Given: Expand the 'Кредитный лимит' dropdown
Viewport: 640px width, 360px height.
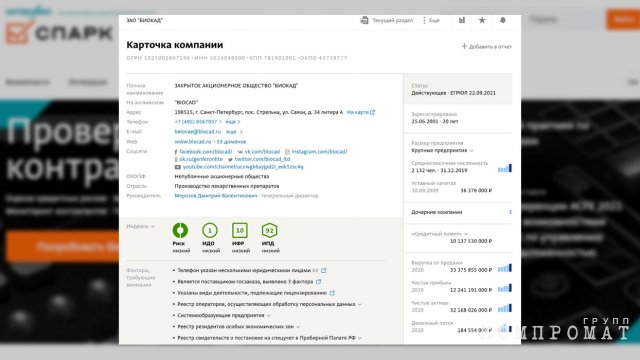Looking at the screenshot, I should (x=466, y=234).
